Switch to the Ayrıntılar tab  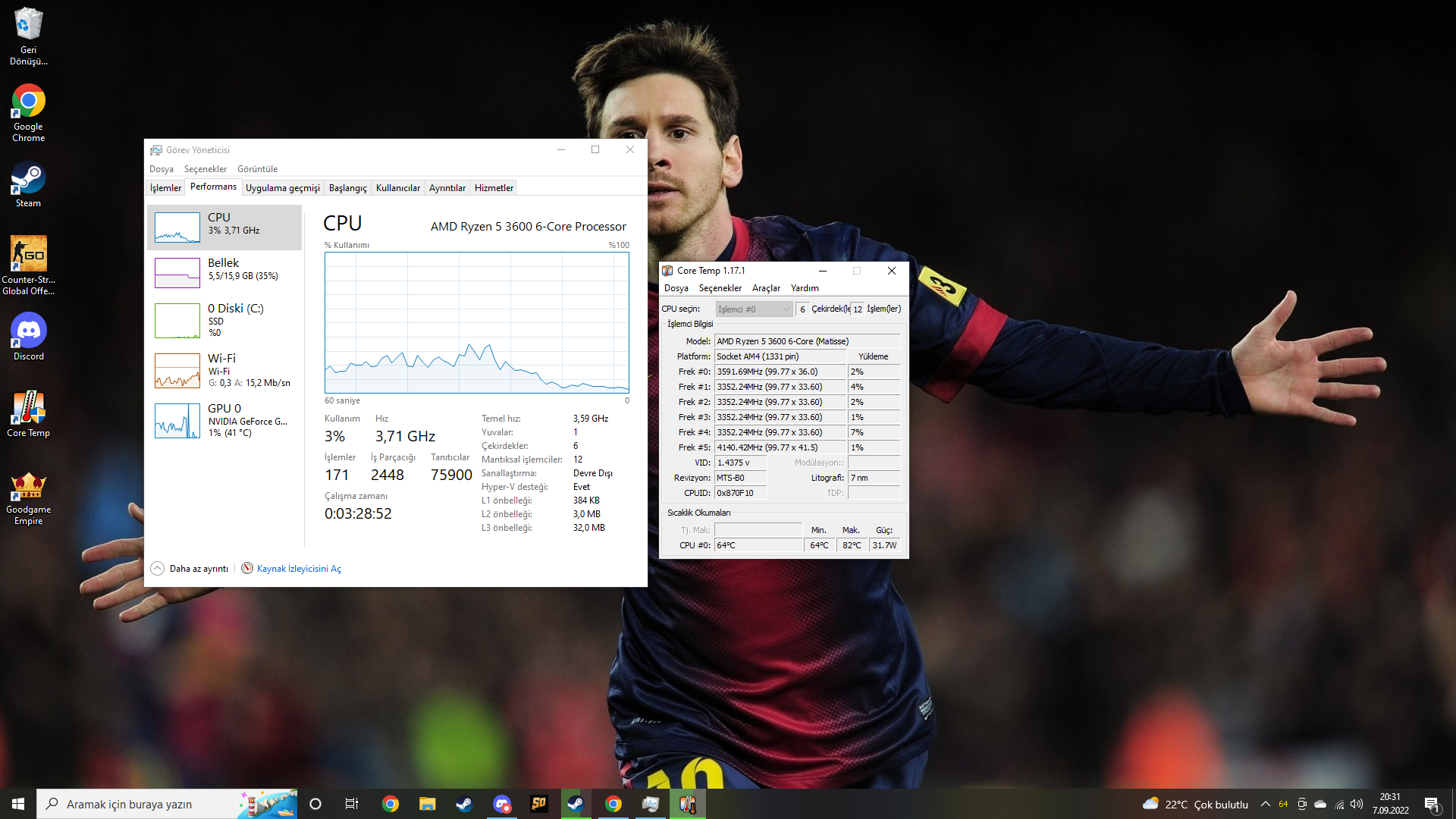447,188
